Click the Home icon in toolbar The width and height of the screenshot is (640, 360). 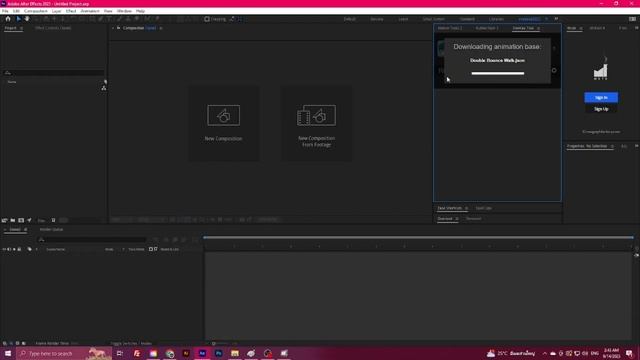8,19
